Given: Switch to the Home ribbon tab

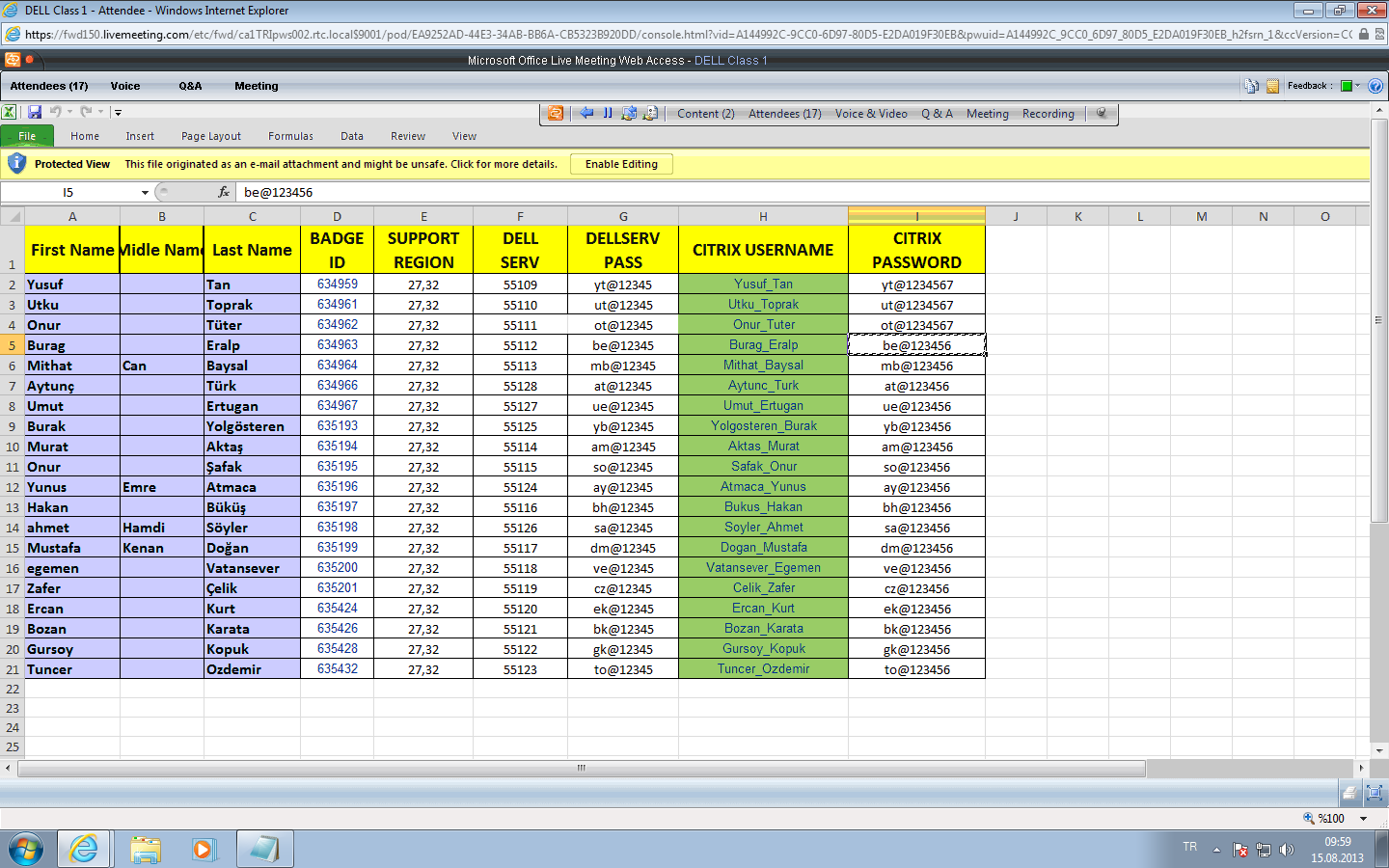Looking at the screenshot, I should pos(85,136).
